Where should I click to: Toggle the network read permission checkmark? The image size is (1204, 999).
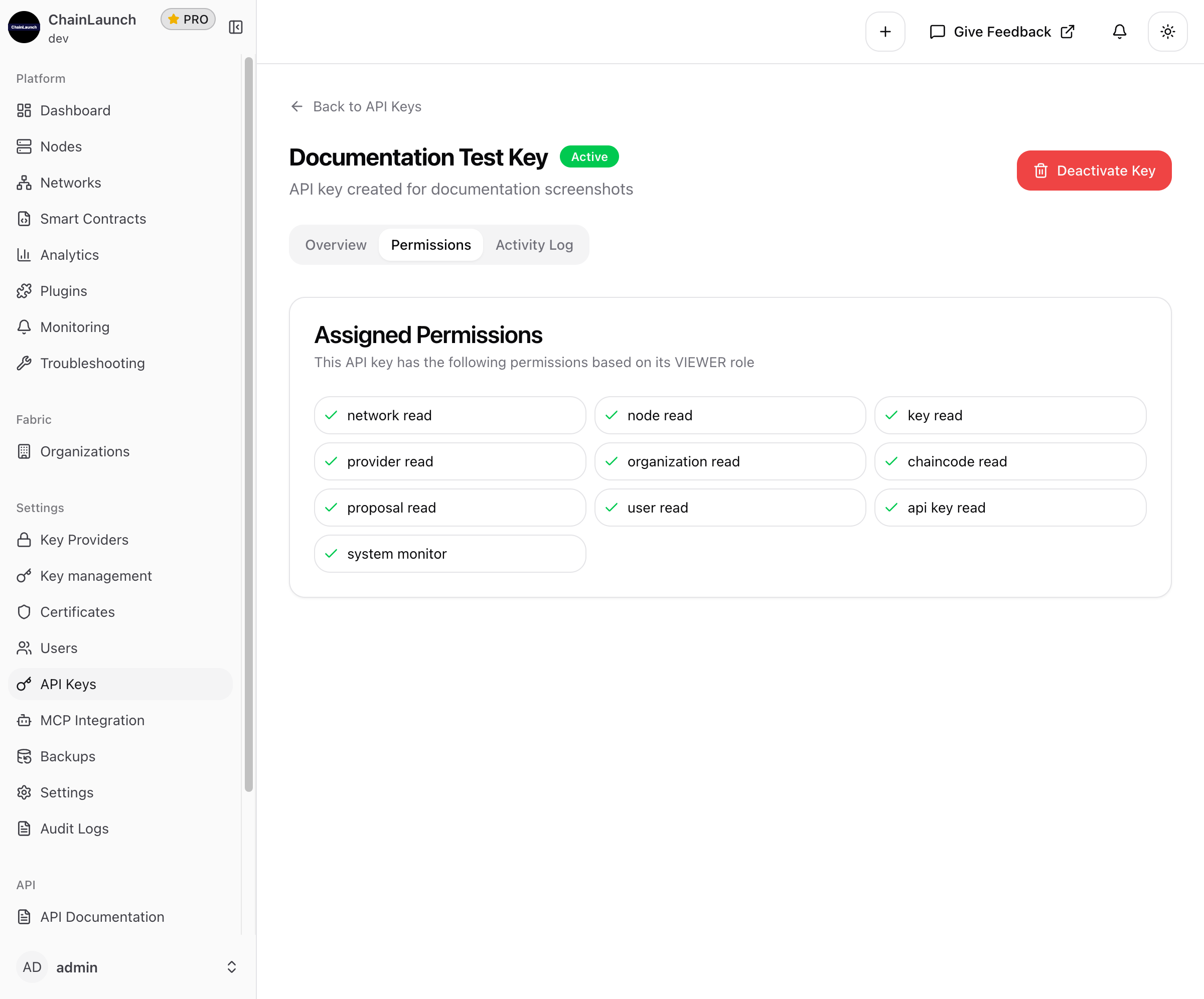(x=331, y=415)
